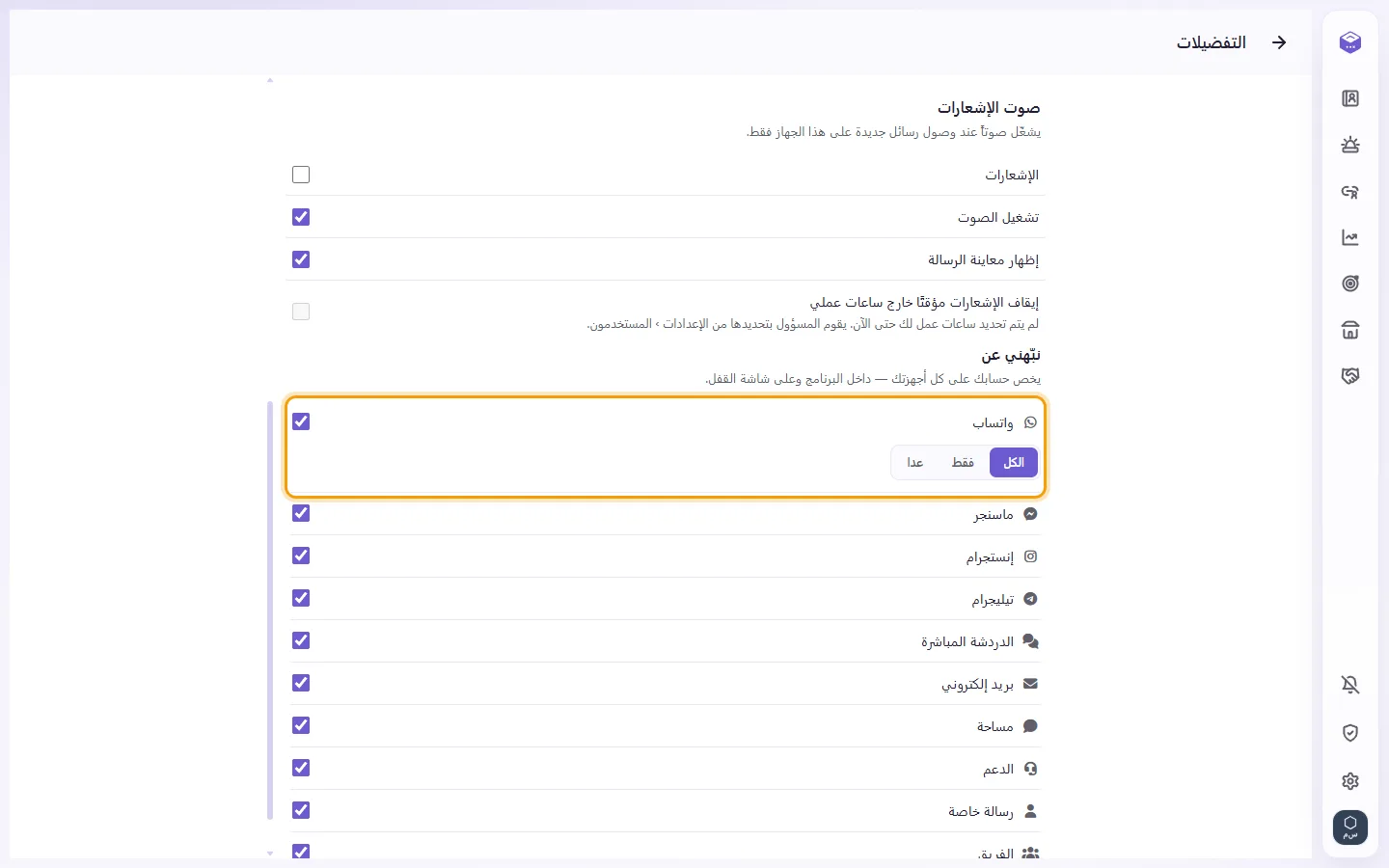Click the رسالة خاصة row label
This screenshot has width=1389, height=868.
pos(981,812)
